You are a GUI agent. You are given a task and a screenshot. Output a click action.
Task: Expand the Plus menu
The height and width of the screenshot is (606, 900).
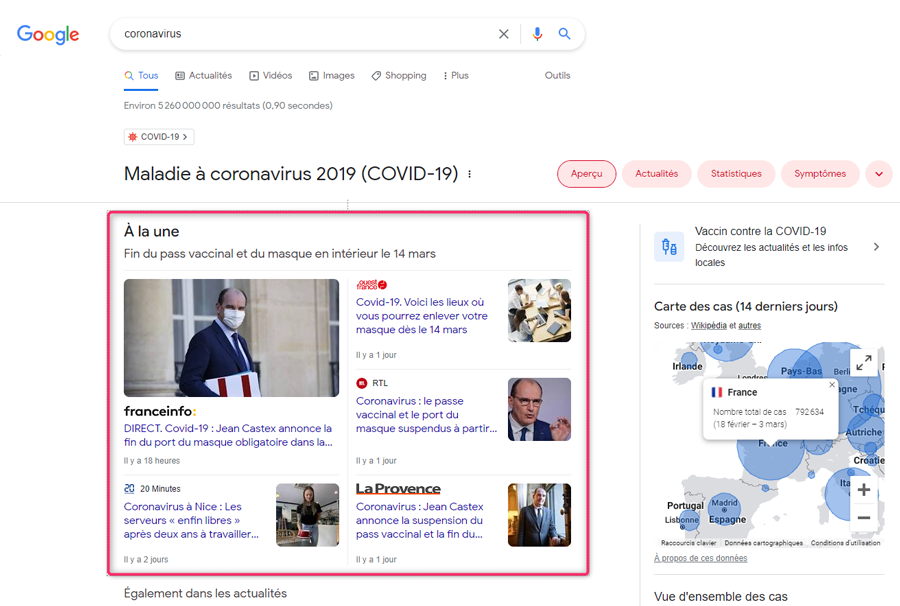click(x=456, y=76)
